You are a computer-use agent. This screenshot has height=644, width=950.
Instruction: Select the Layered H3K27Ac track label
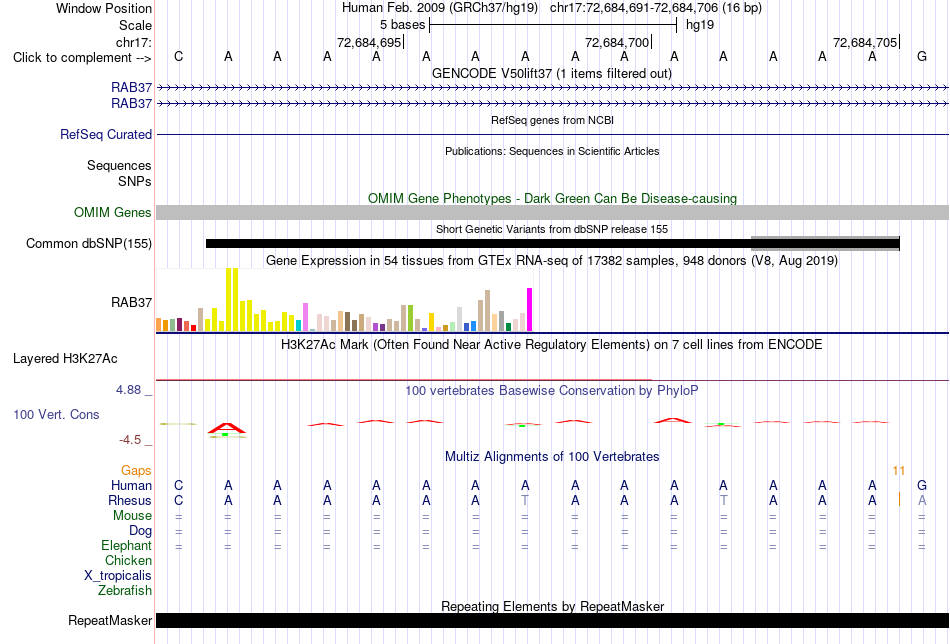65,359
